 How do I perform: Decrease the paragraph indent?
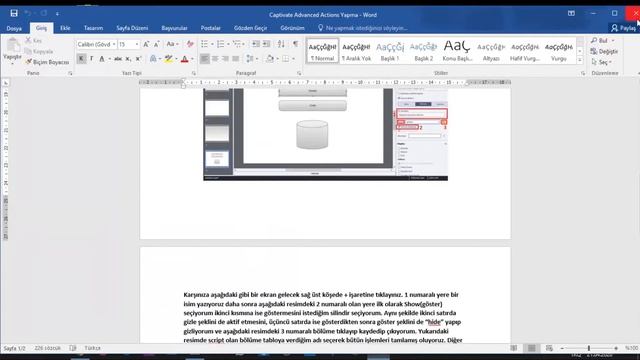click(256, 44)
